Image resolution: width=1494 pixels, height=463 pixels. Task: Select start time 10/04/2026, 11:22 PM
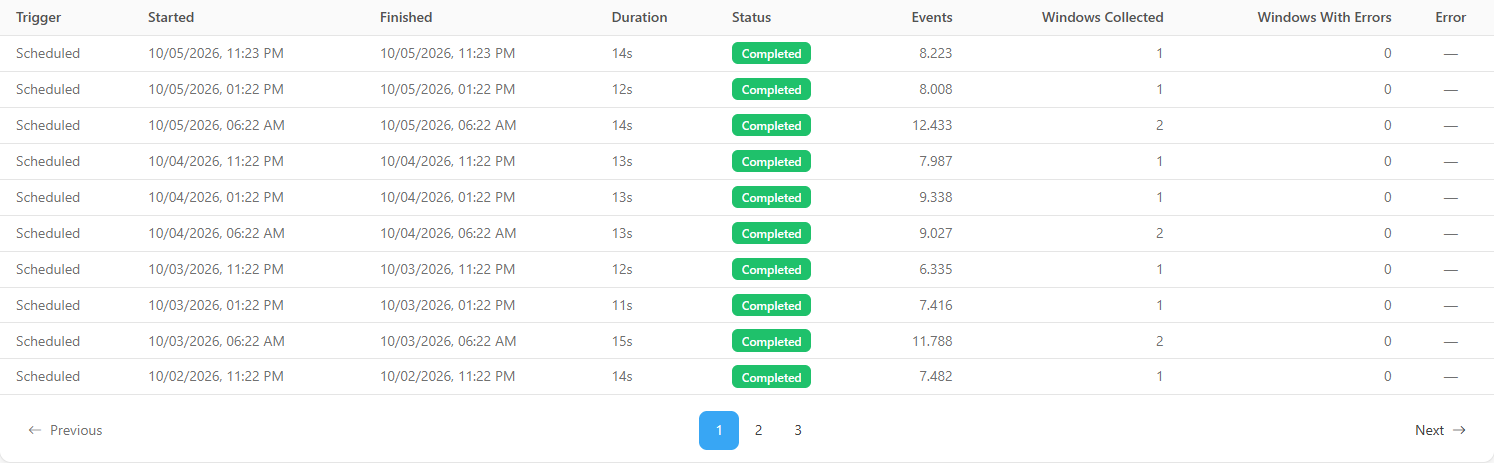(x=216, y=162)
